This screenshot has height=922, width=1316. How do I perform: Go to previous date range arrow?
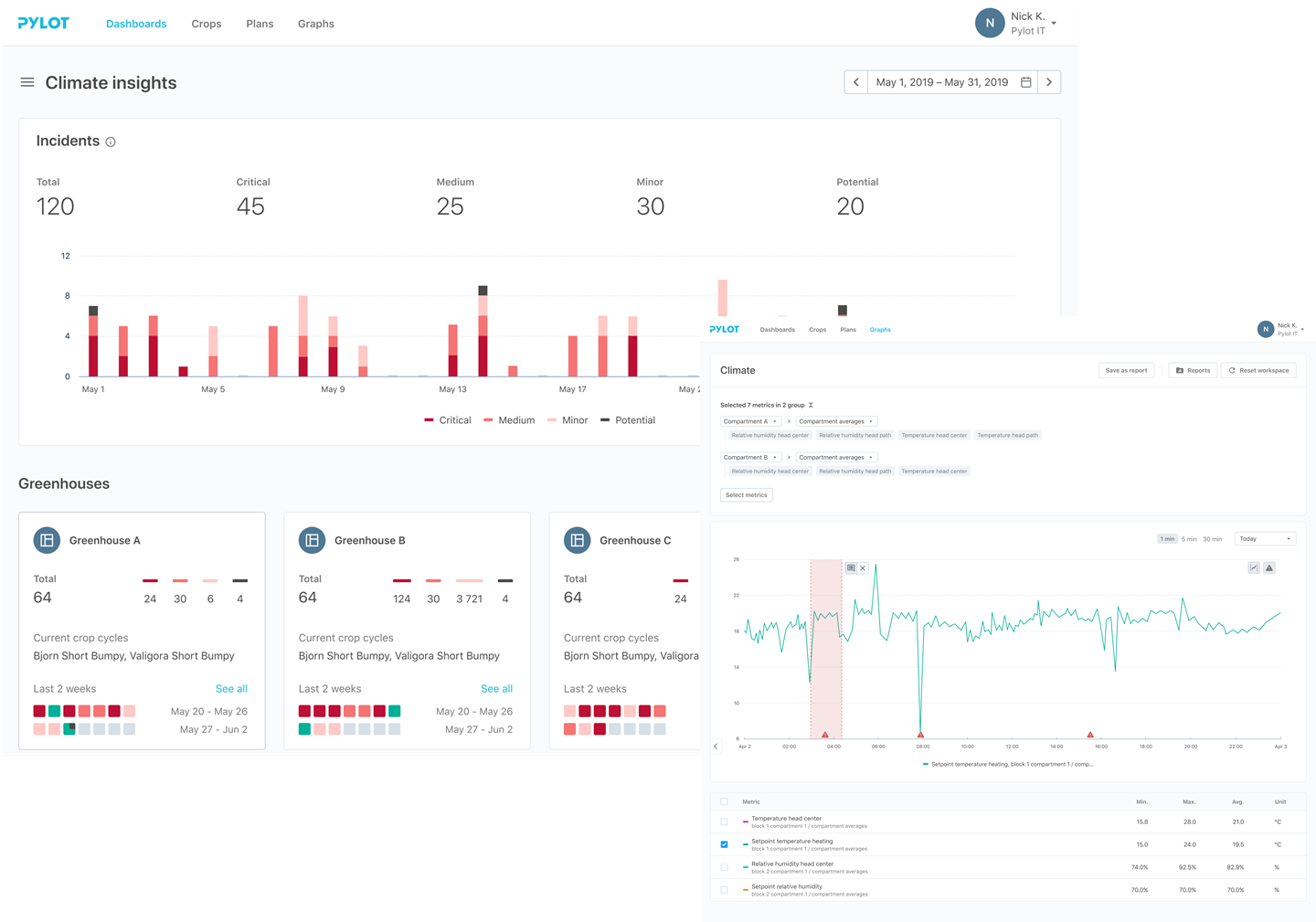coord(856,82)
